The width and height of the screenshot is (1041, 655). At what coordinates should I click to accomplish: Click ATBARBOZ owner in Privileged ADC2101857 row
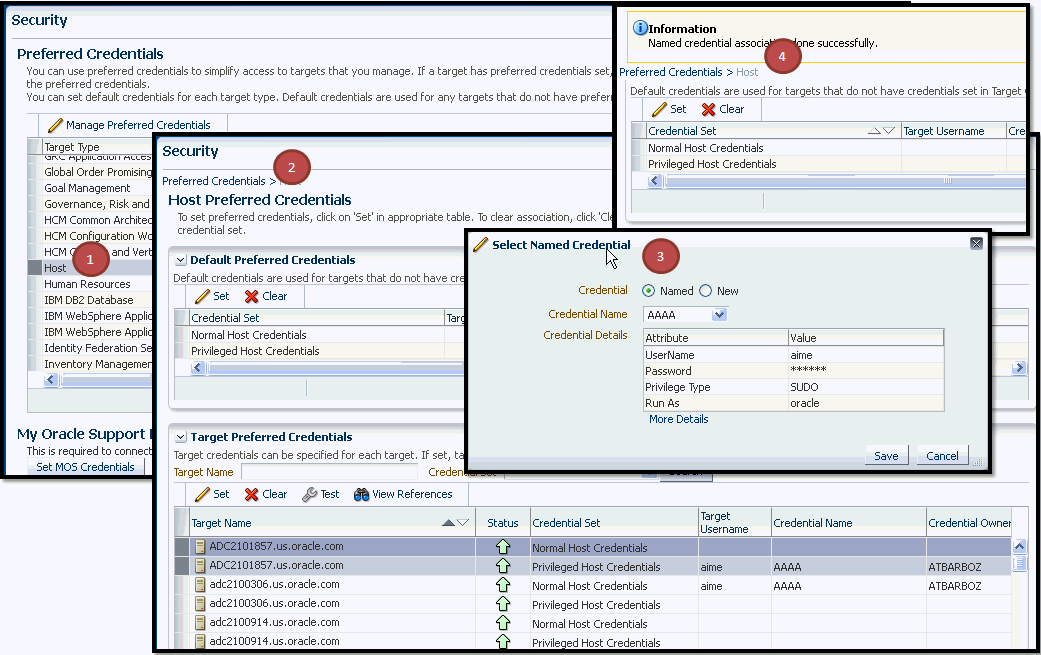(954, 567)
